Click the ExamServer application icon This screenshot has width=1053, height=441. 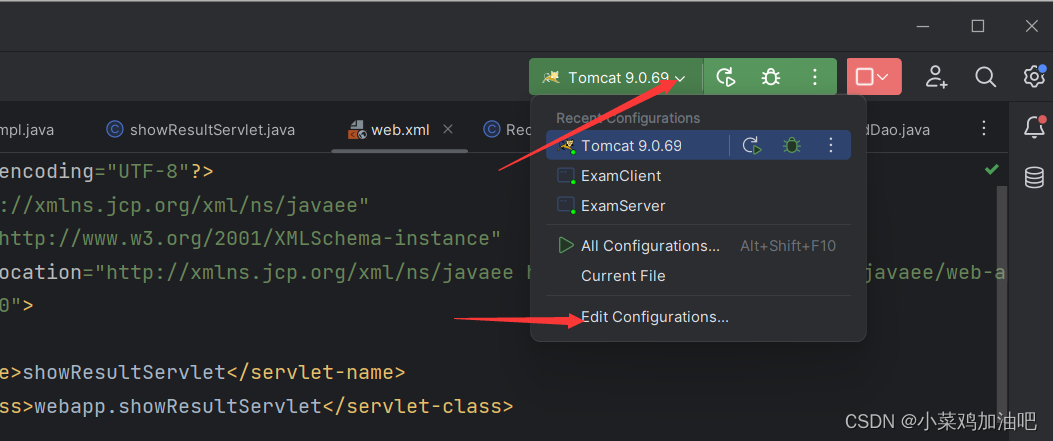coord(566,205)
